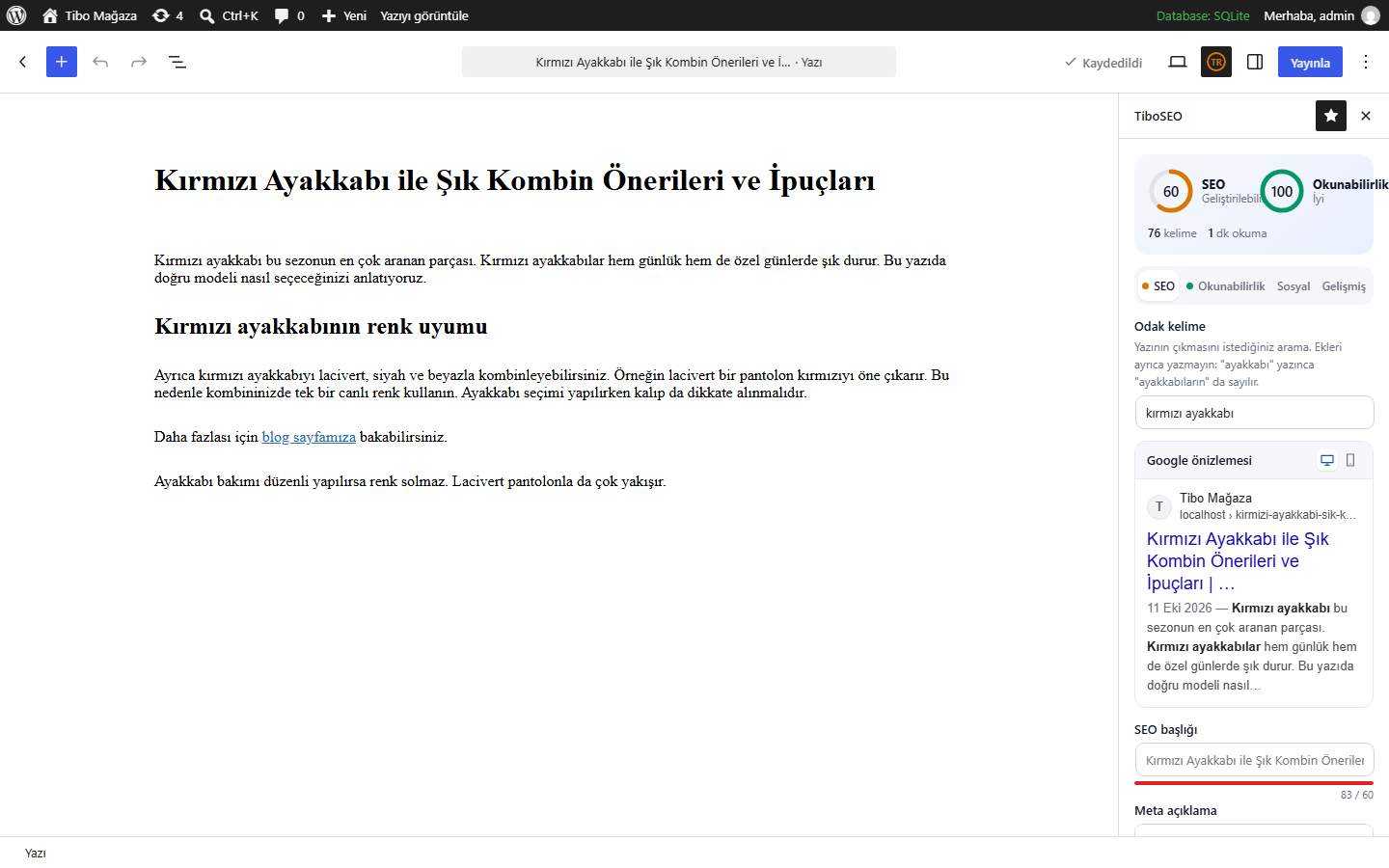Click the admin avatar icon
This screenshot has width=1389, height=868.
tap(1371, 15)
